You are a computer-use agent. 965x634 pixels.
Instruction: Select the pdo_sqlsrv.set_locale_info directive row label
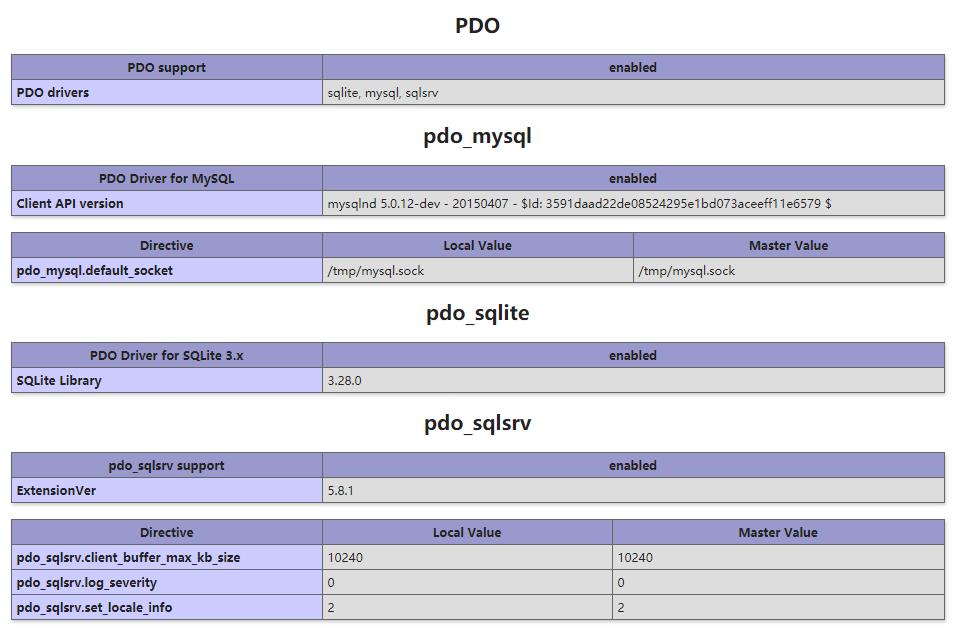tap(94, 608)
